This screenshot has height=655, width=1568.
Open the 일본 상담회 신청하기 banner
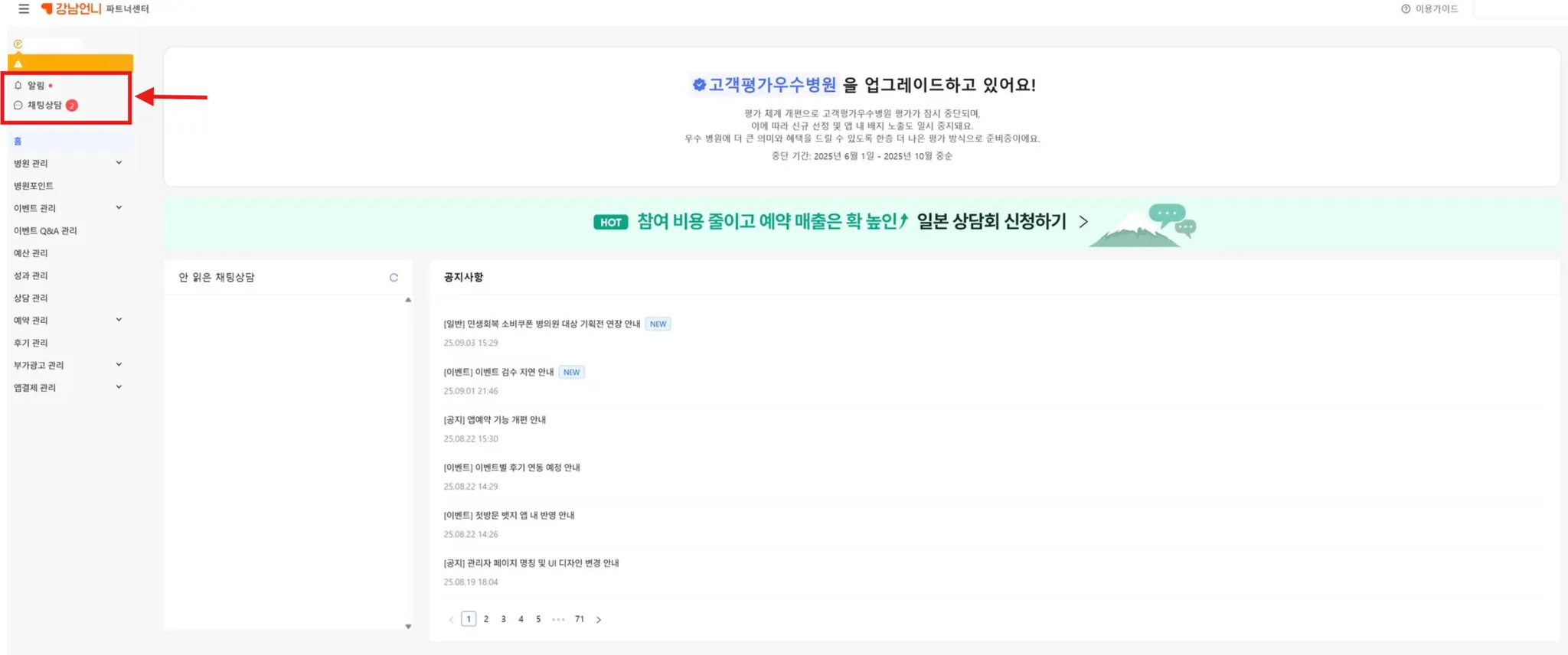tap(862, 223)
